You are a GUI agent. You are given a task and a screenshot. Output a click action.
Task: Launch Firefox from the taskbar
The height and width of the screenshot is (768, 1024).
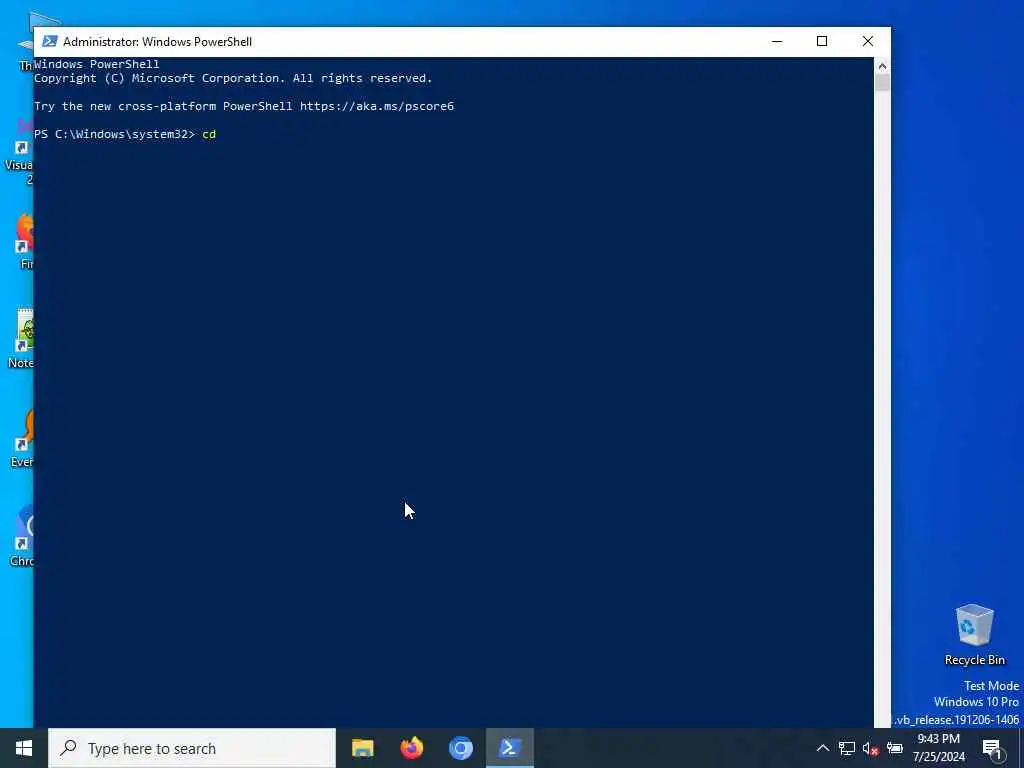[411, 748]
